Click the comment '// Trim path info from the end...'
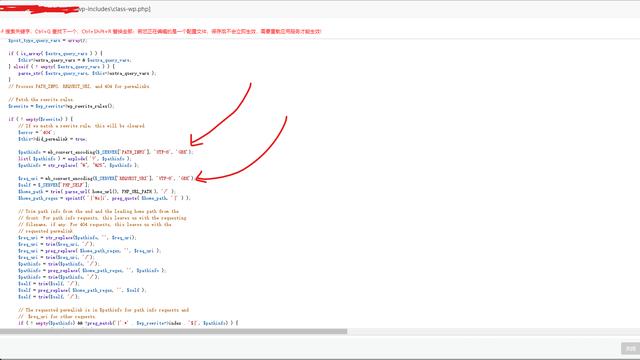This screenshot has width=640, height=360. pos(98,211)
